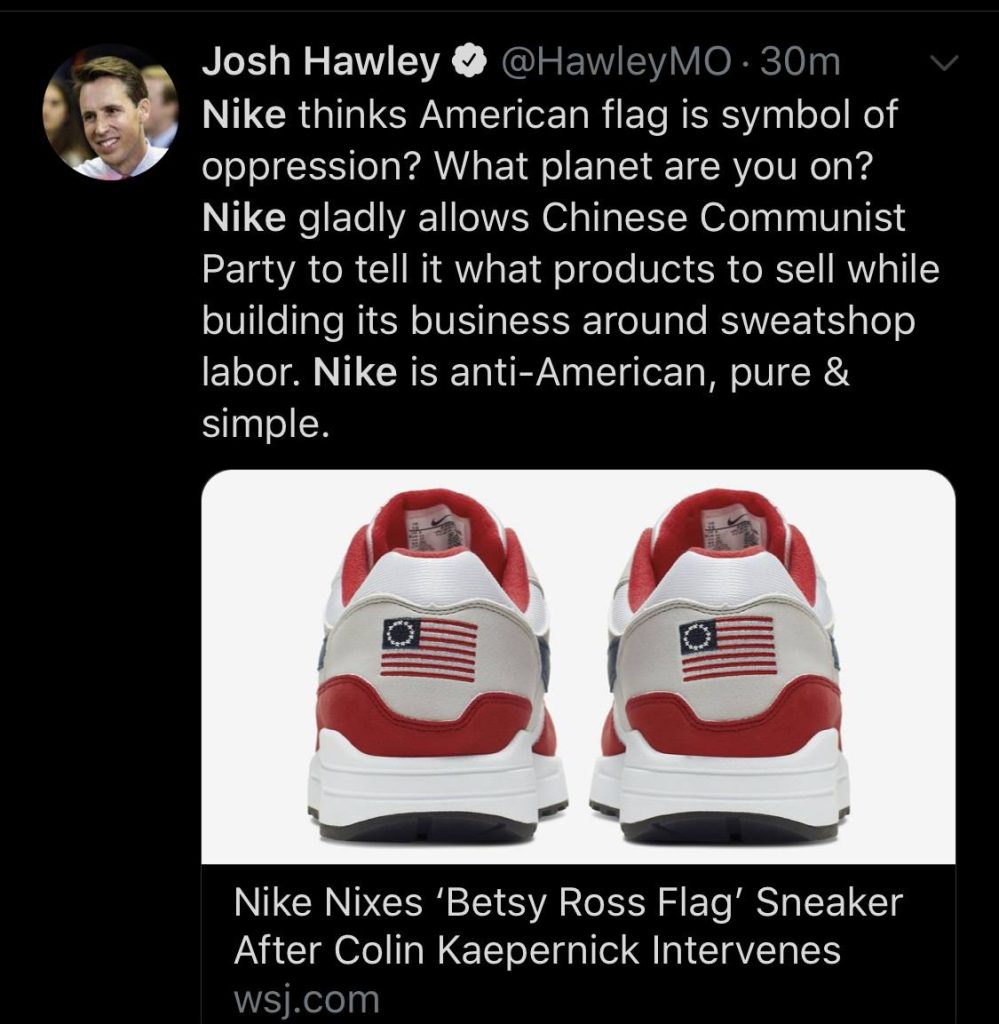Image resolution: width=999 pixels, height=1024 pixels.
Task: Click bold Nike before 'gladly allows'
Action: (244, 217)
